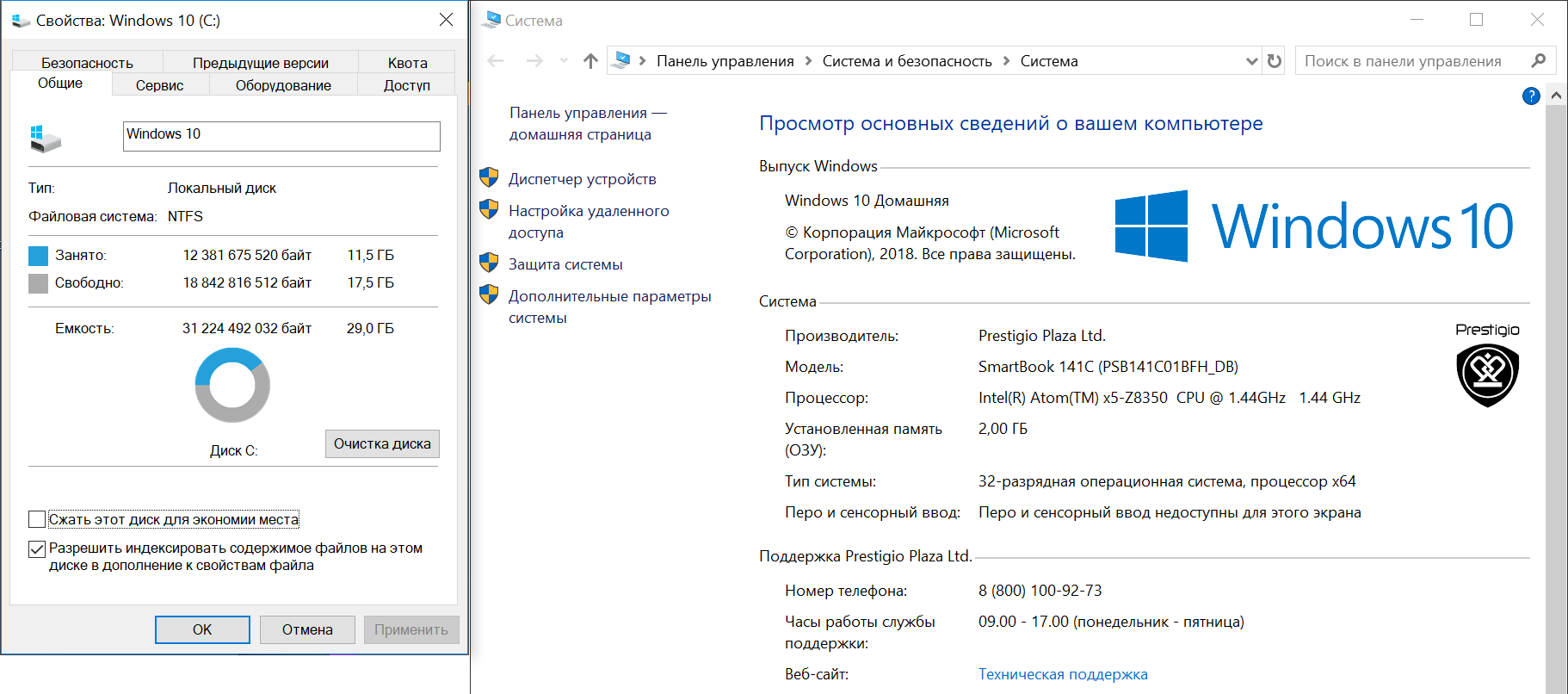Click the blue Занято color square
Screen dimensions: 1568x694
38,256
